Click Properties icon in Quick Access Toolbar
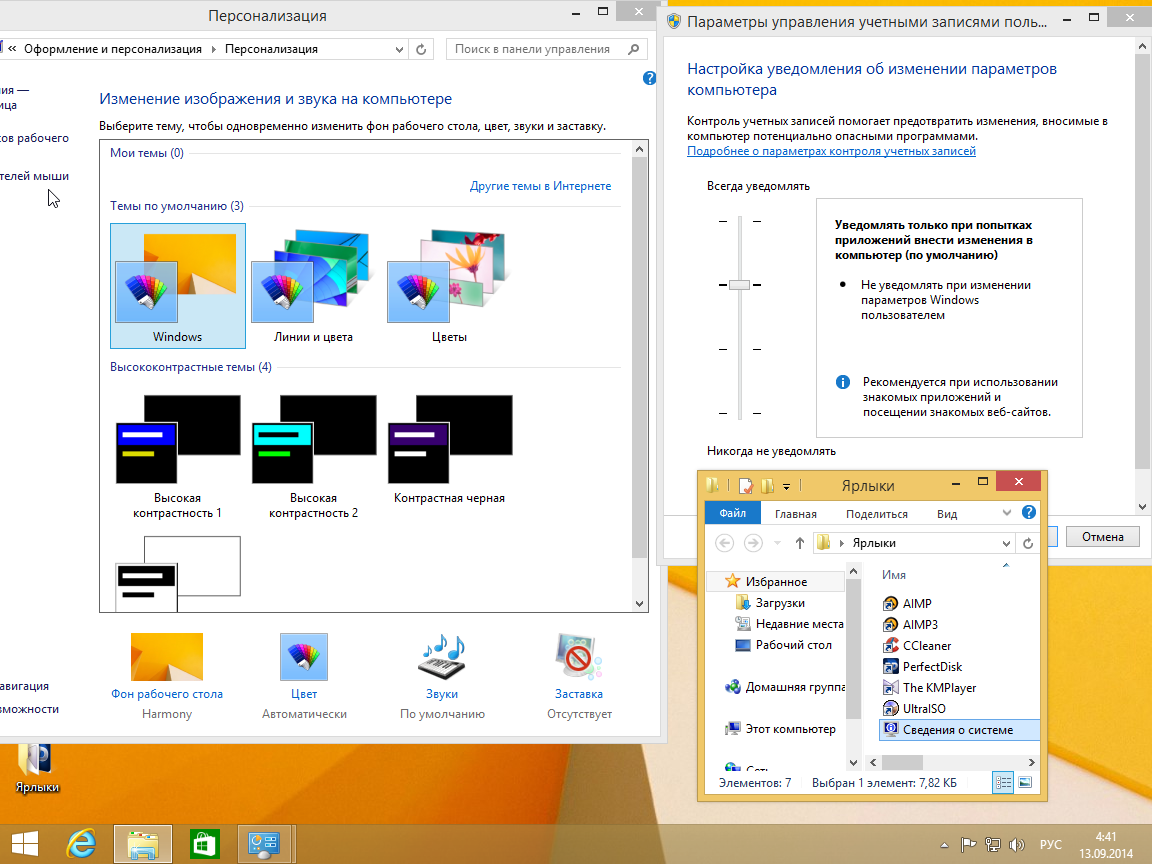The image size is (1152, 864). pos(746,485)
